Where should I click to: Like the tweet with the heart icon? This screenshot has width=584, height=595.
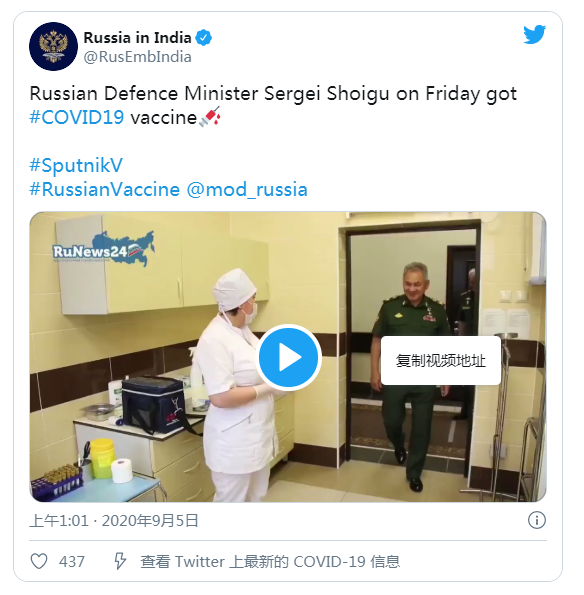pos(39,561)
